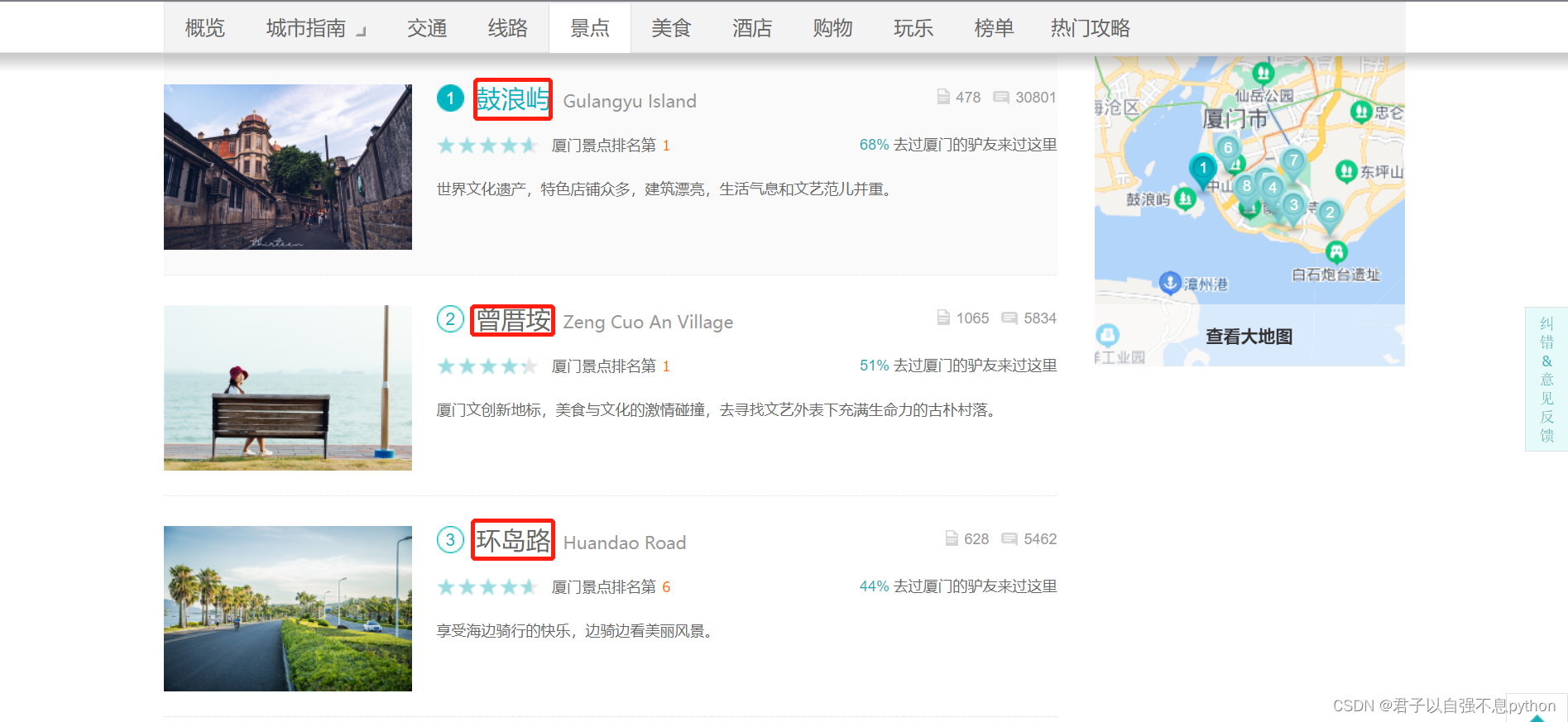Click the 白石炮台遗址 landmark icon
Image resolution: width=1568 pixels, height=722 pixels.
1336,251
